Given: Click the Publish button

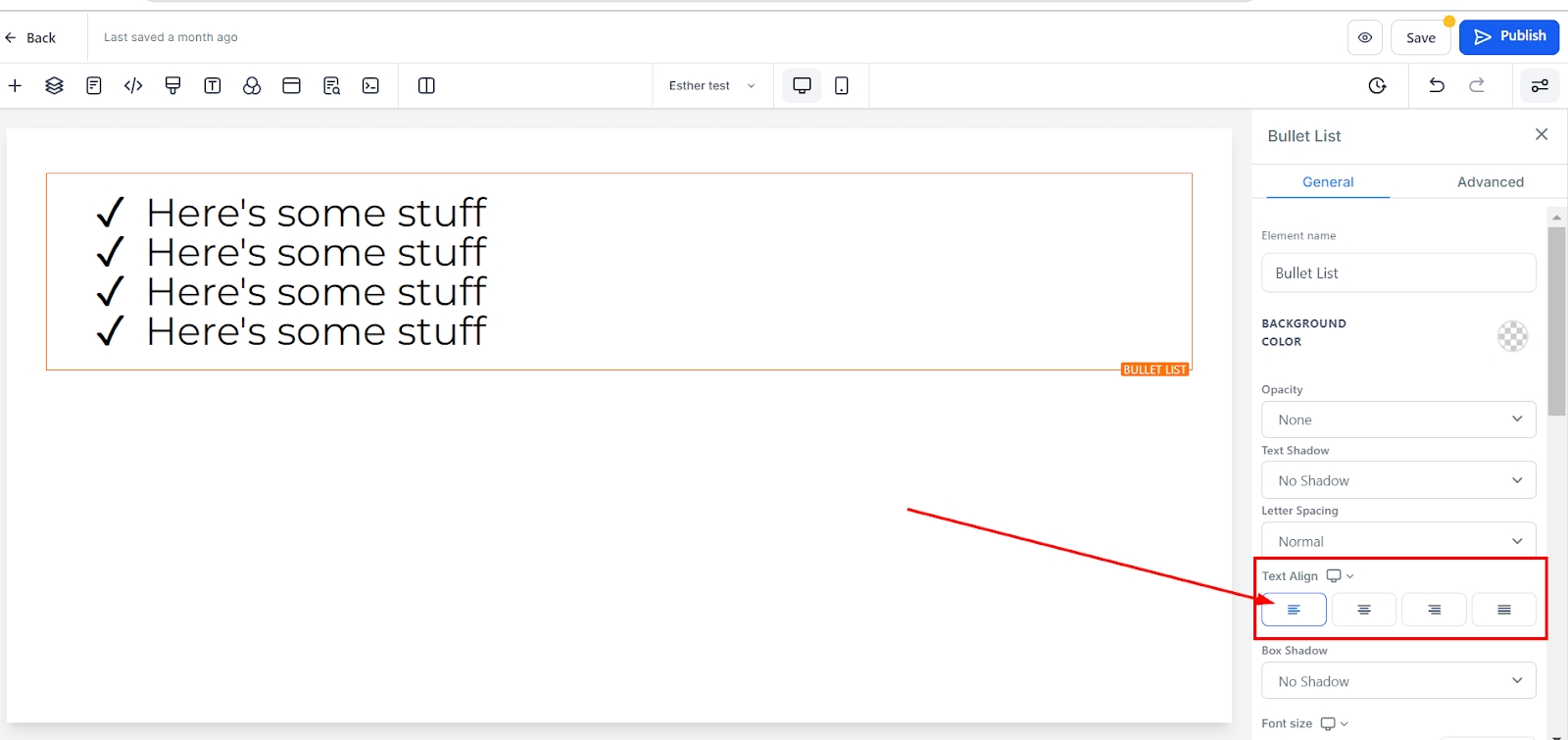Looking at the screenshot, I should 1508,37.
